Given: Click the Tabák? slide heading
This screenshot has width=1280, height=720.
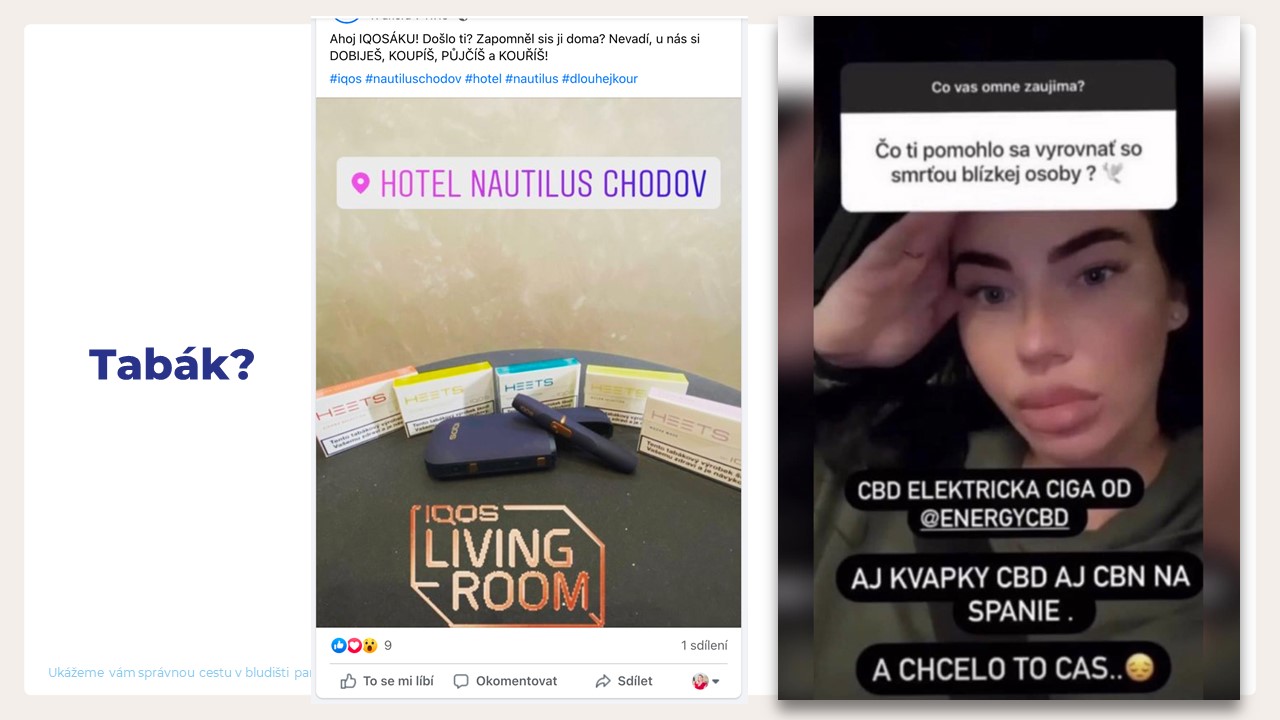Looking at the screenshot, I should tap(172, 365).
